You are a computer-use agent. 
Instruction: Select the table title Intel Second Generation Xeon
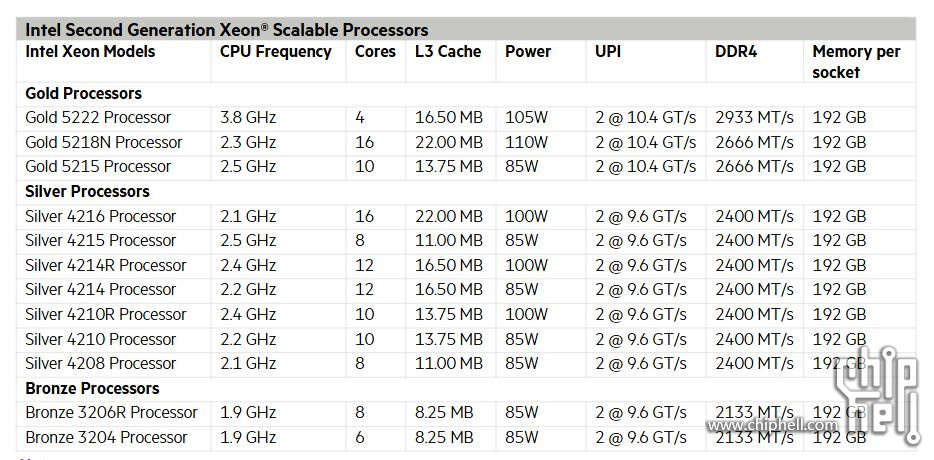(226, 30)
